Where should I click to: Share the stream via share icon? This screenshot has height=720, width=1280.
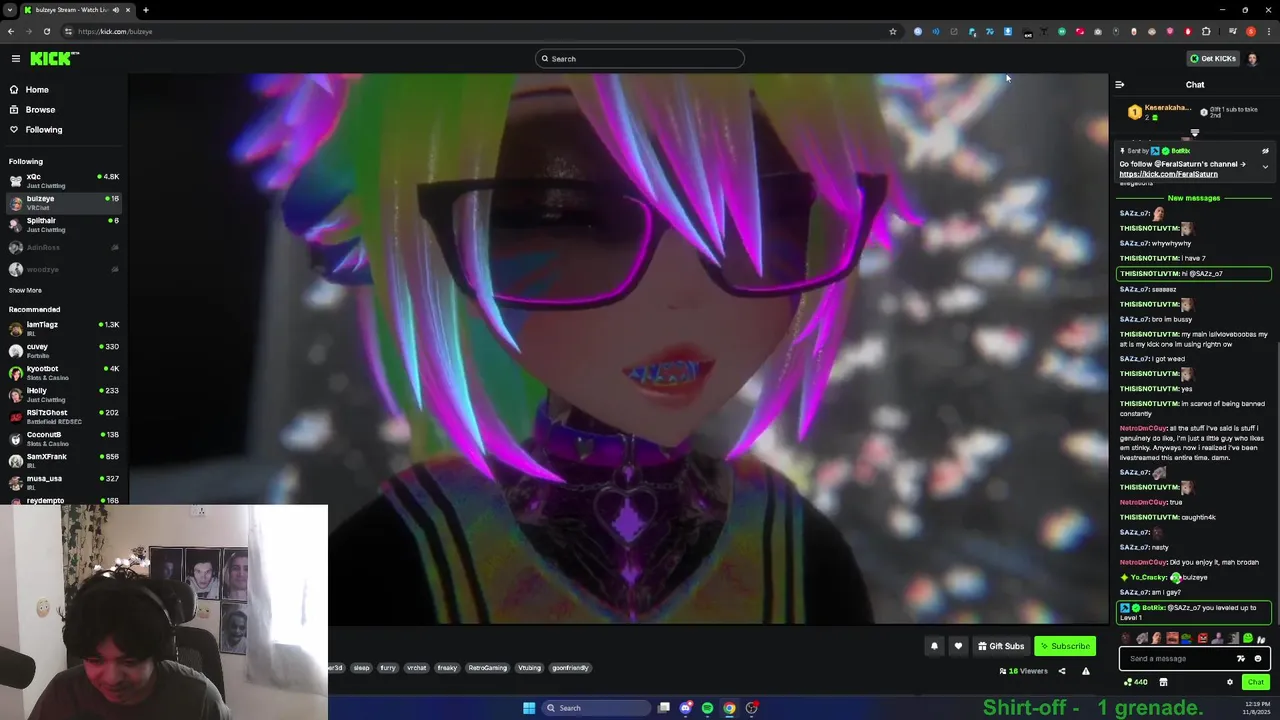1062,671
